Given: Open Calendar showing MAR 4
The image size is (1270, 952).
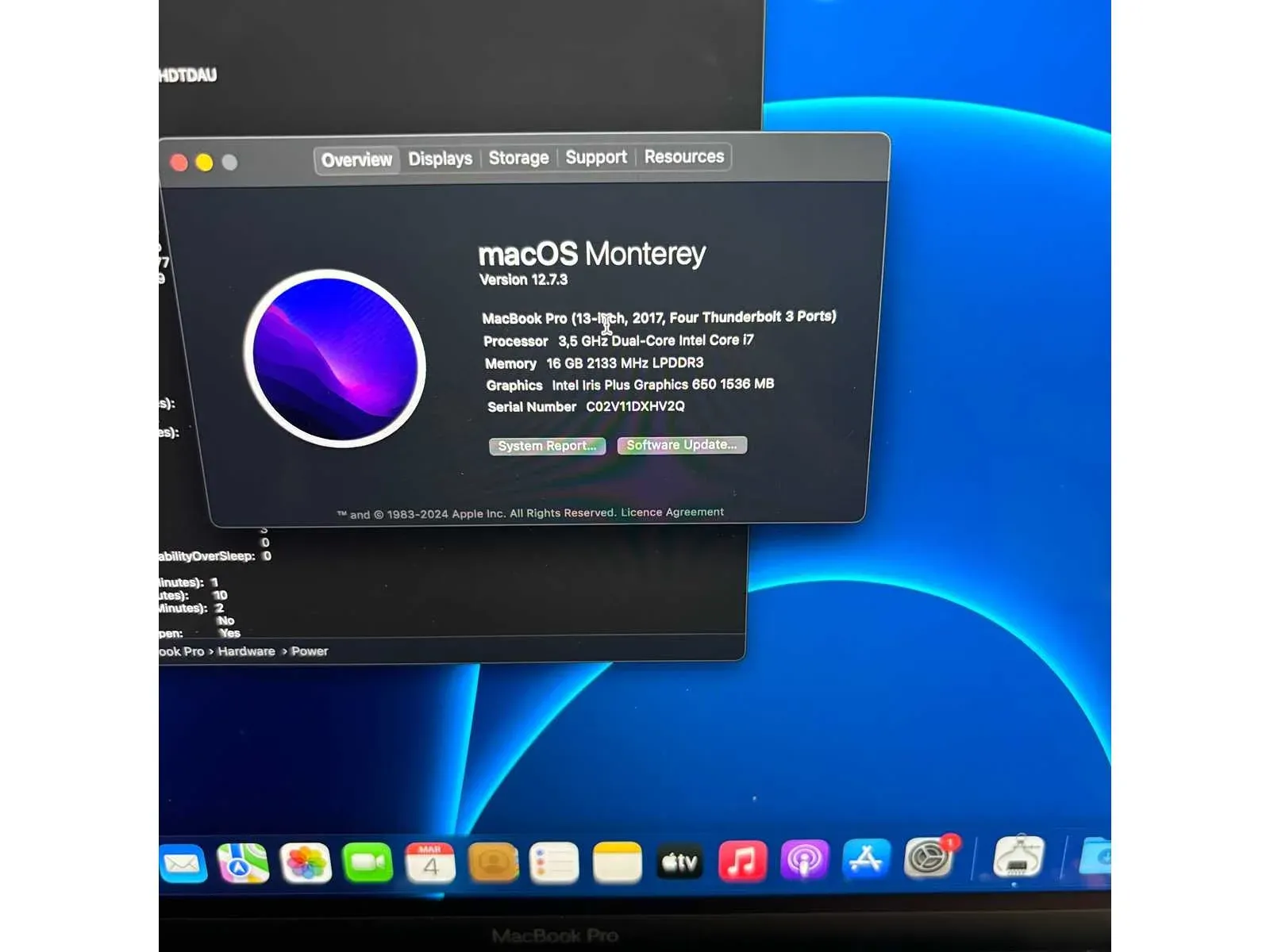Looking at the screenshot, I should click(430, 862).
